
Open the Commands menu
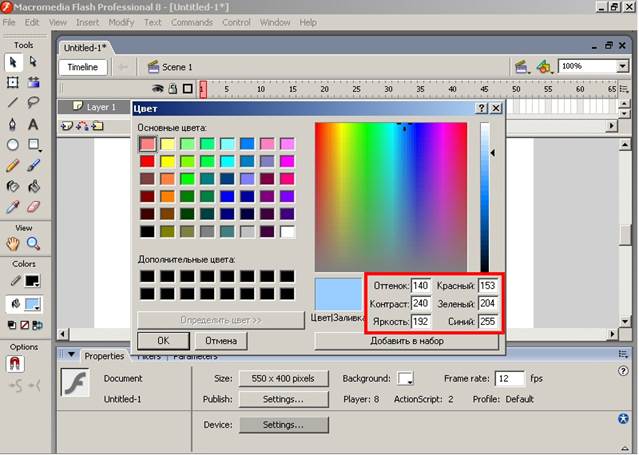pyautogui.click(x=192, y=22)
